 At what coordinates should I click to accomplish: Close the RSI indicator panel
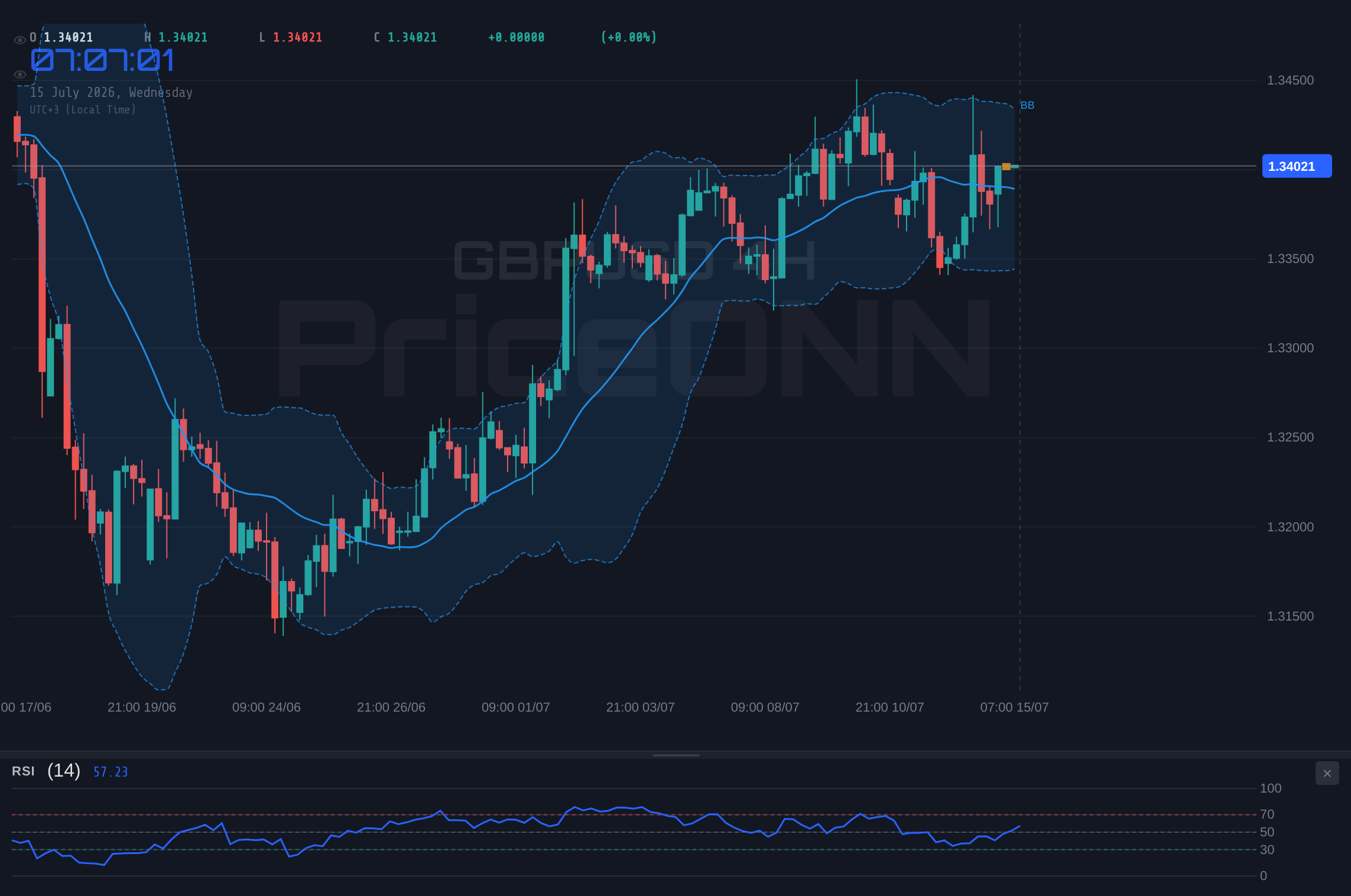click(x=1327, y=773)
